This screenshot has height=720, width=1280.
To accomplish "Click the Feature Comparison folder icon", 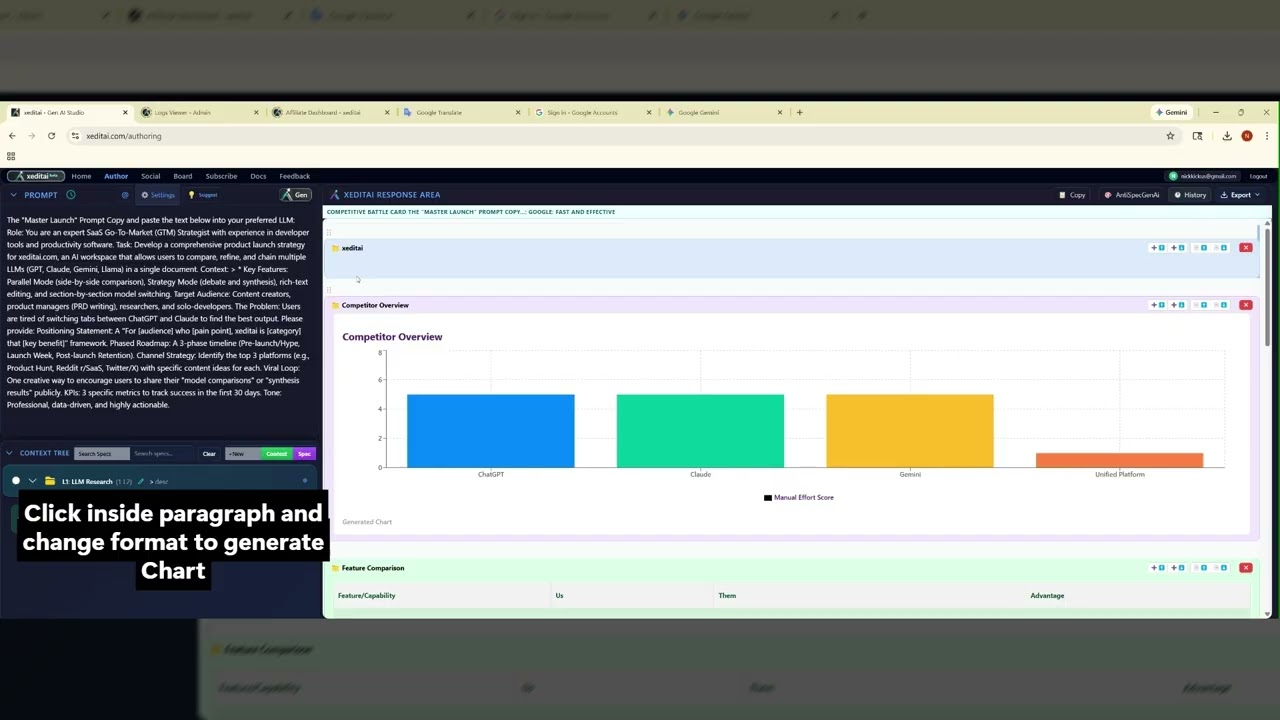I will 335,568.
